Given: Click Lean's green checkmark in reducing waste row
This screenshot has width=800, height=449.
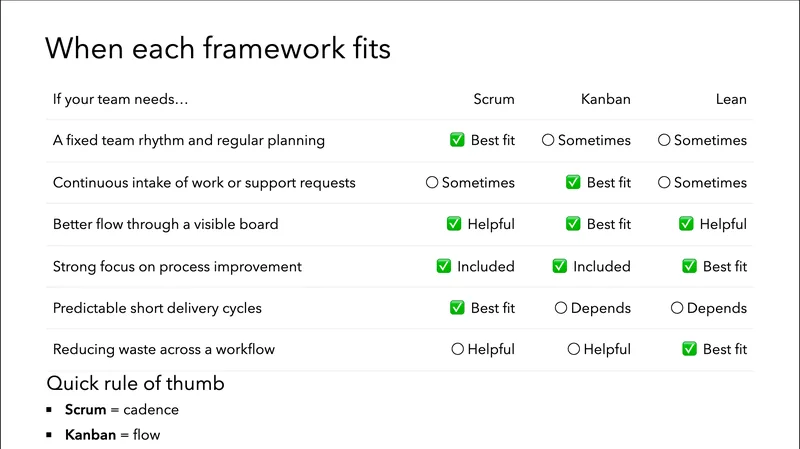Looking at the screenshot, I should pyautogui.click(x=689, y=350).
